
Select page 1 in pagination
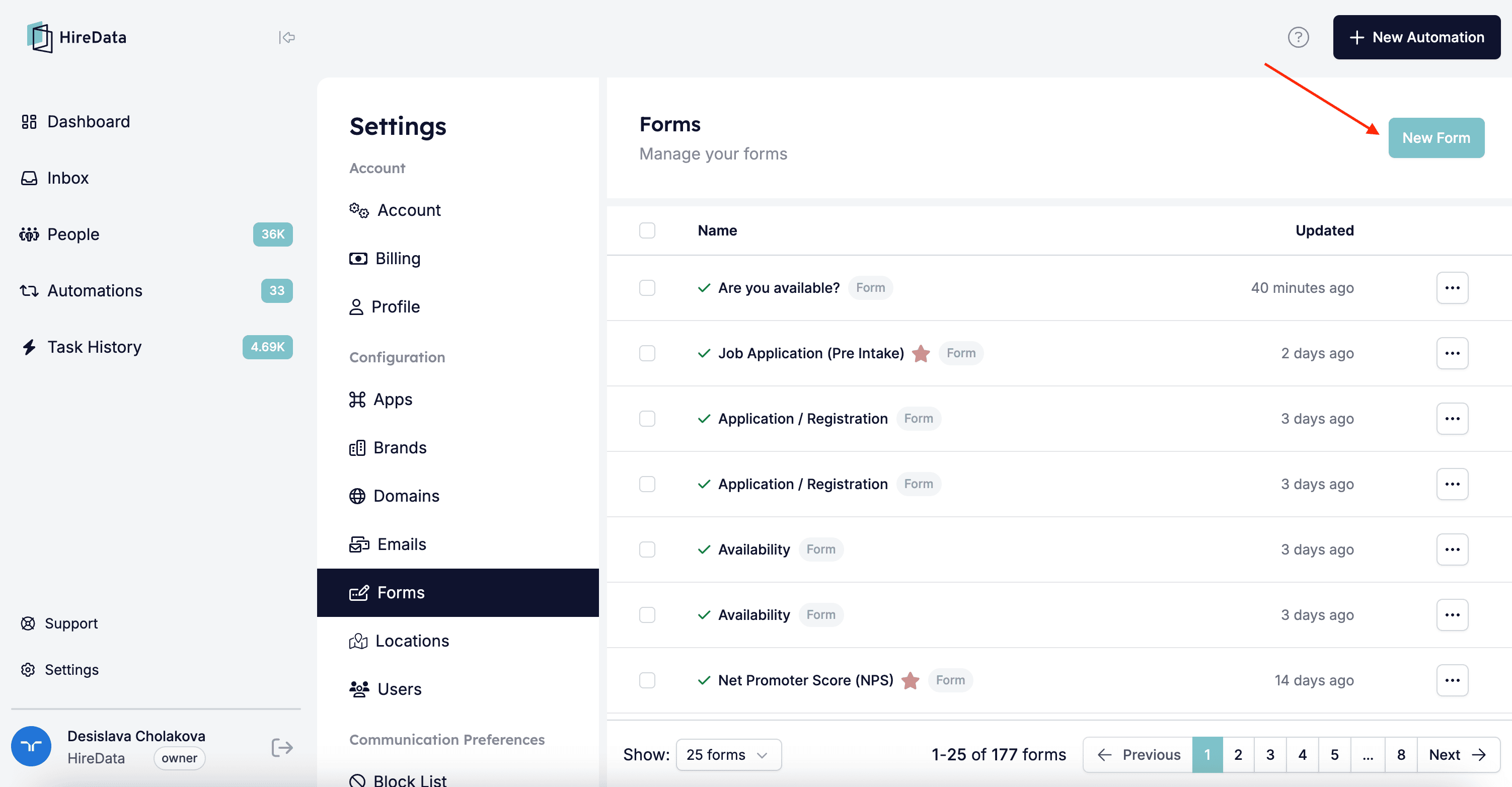[1207, 755]
